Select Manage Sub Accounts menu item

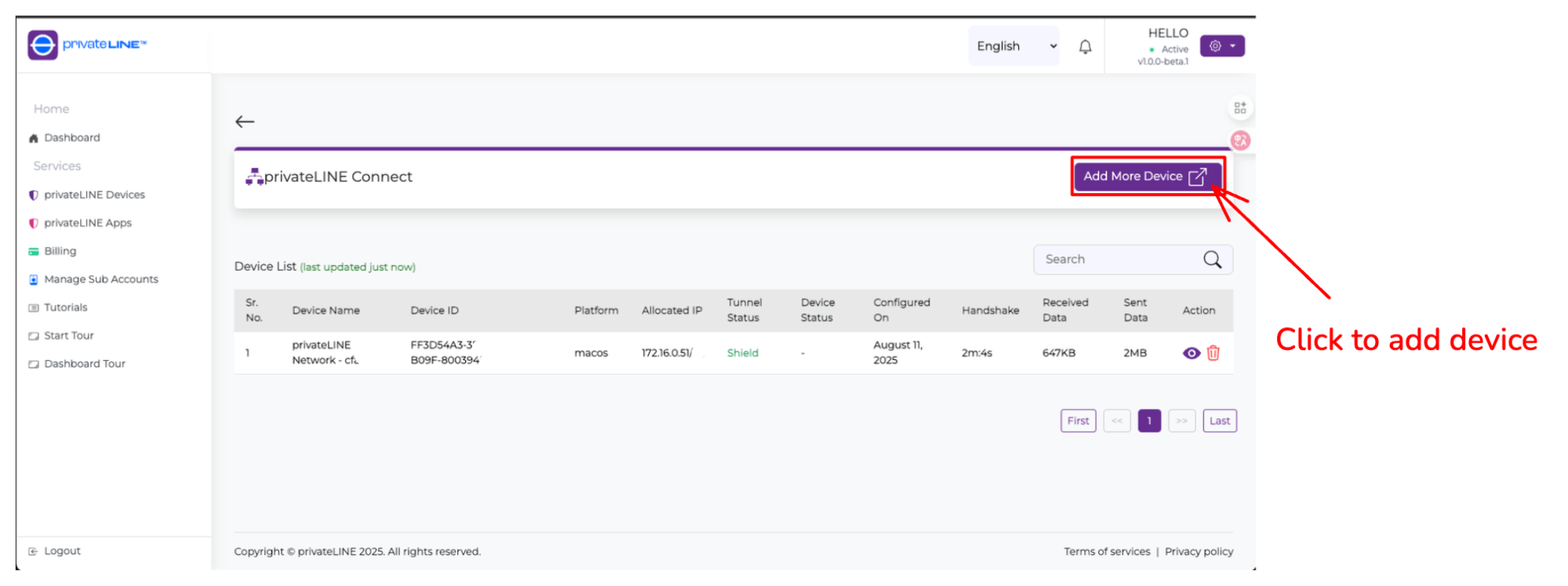coord(100,279)
